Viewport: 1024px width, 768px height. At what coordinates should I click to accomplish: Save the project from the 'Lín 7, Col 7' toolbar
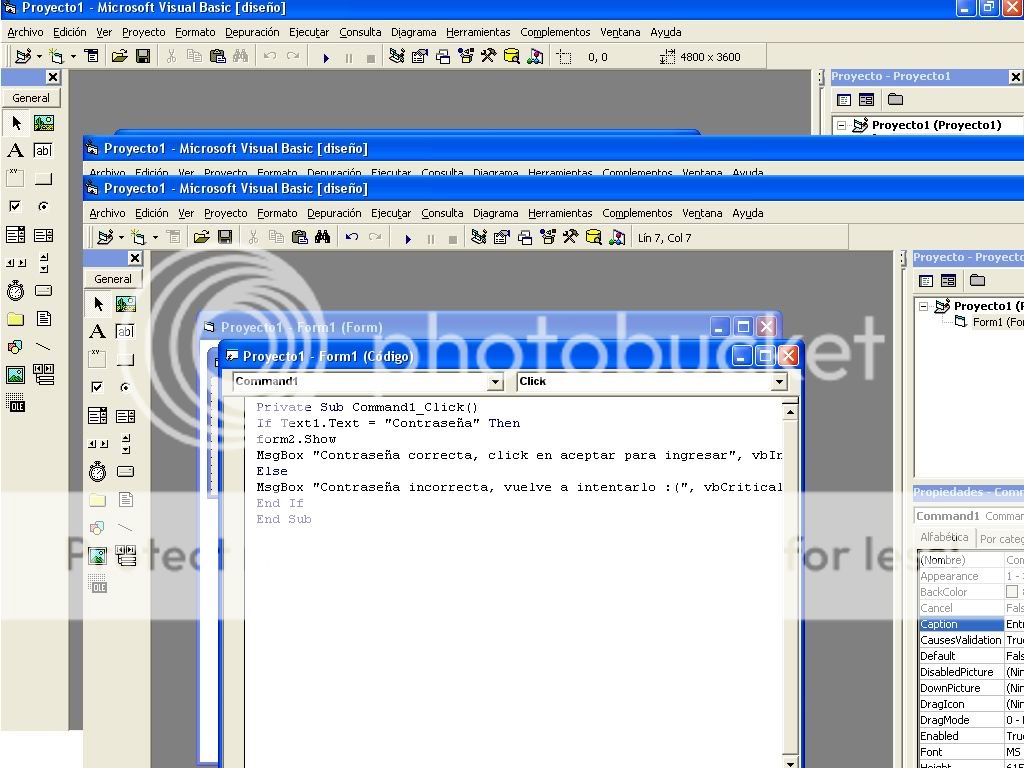(x=225, y=237)
